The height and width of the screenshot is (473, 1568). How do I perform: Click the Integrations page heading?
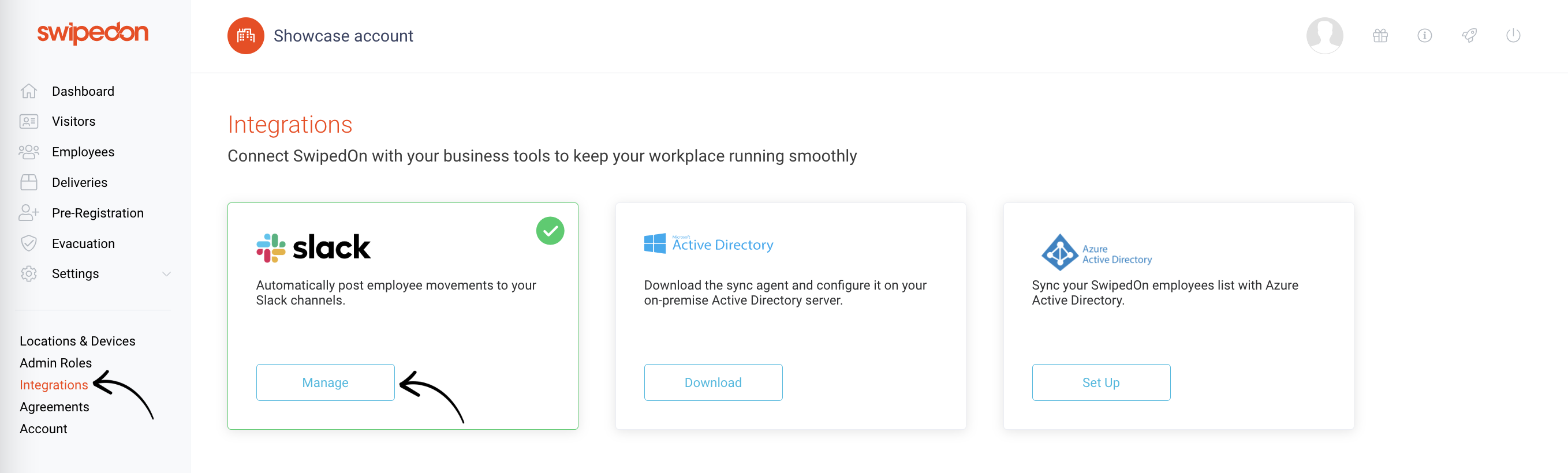290,125
